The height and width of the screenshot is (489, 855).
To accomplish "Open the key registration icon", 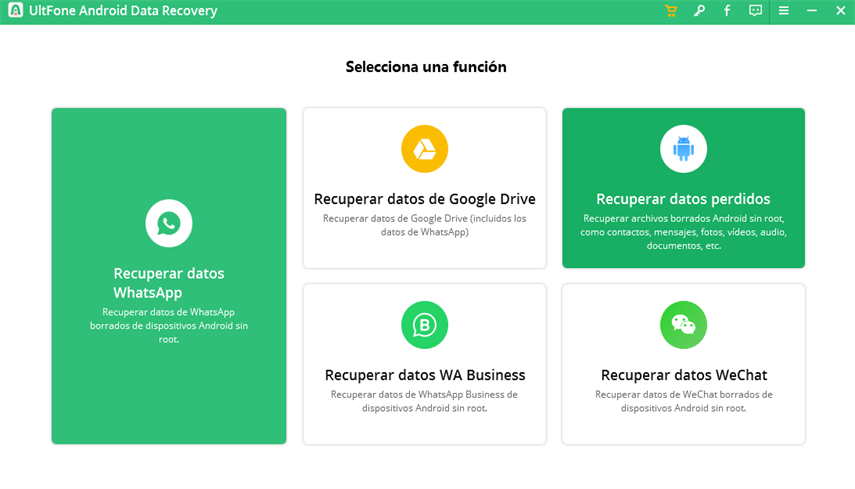I will coord(699,11).
